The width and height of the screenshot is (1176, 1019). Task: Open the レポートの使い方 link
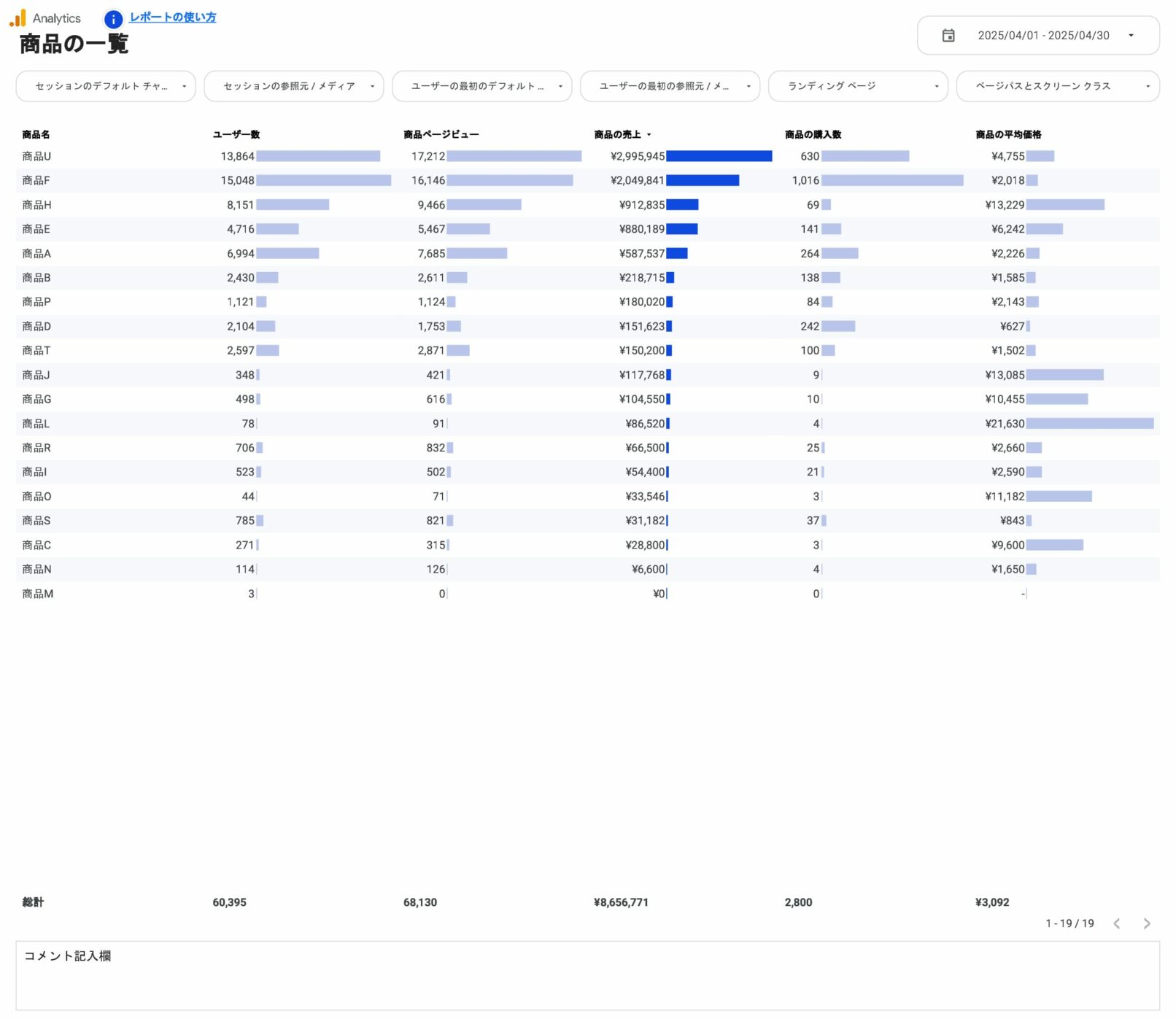pos(172,18)
